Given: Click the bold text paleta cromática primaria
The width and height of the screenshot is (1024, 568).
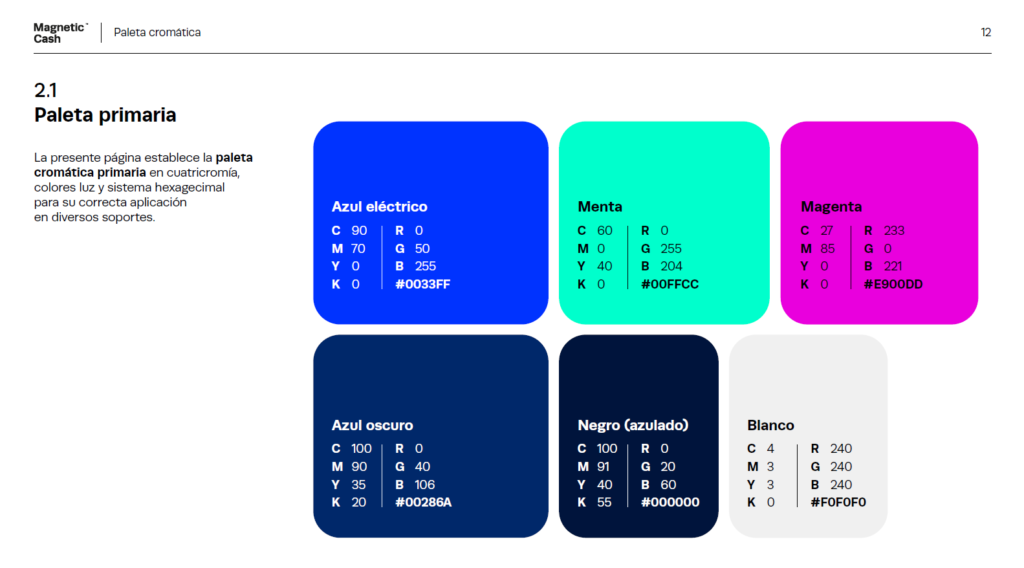Looking at the screenshot, I should coord(144,165).
